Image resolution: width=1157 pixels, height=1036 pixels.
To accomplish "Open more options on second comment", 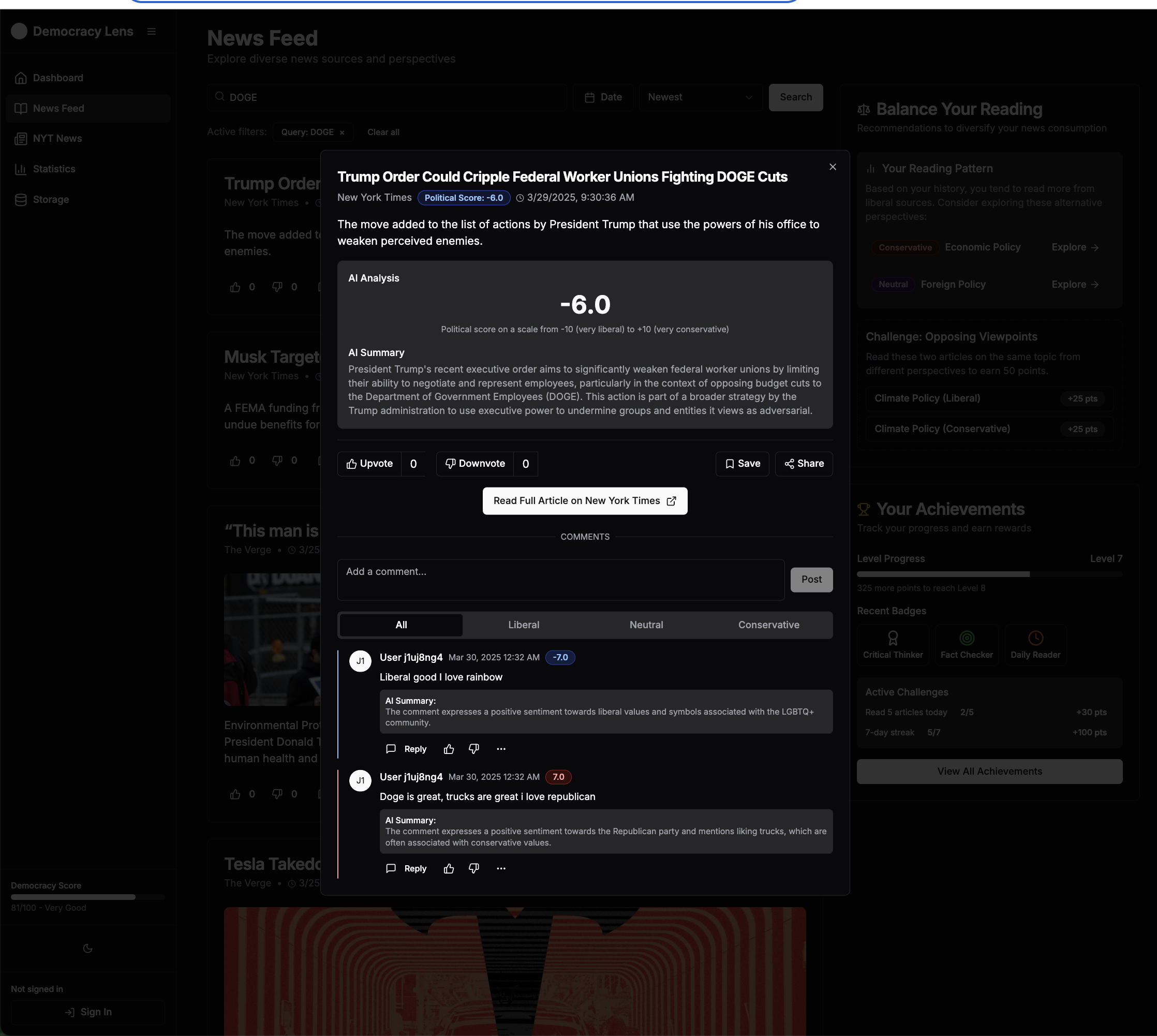I will pyautogui.click(x=501, y=869).
